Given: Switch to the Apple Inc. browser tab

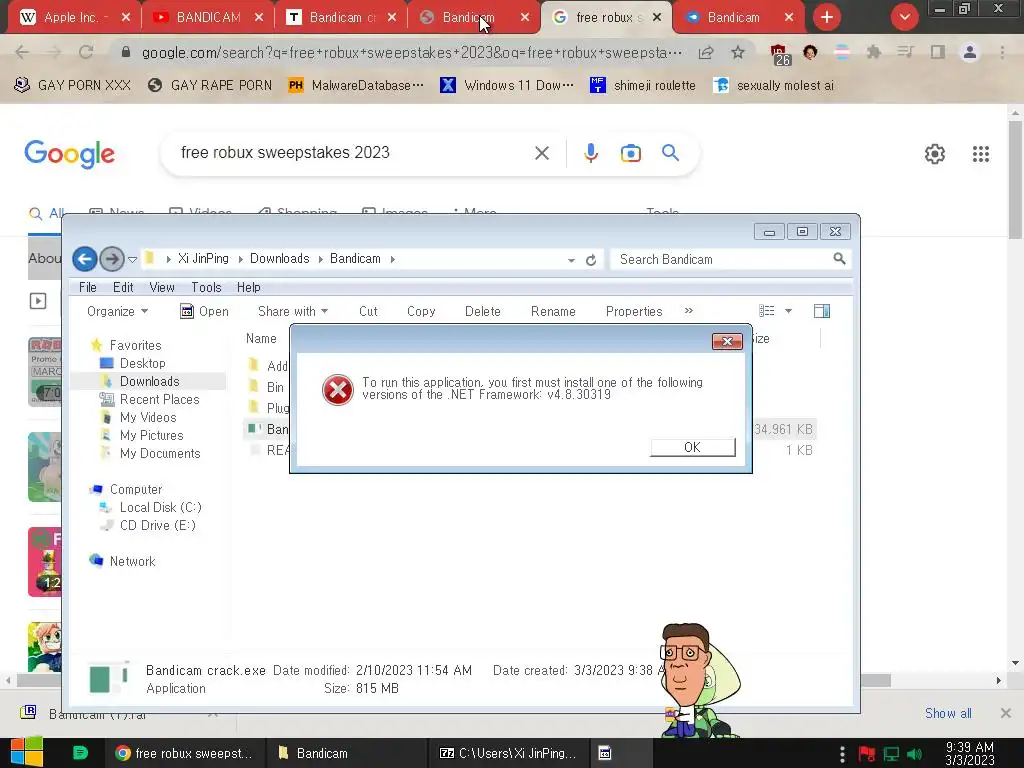Looking at the screenshot, I should click(74, 18).
